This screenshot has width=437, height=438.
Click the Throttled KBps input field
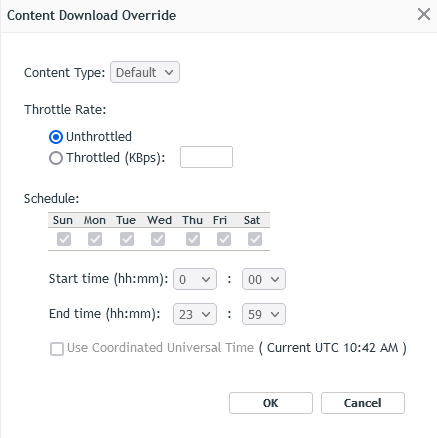[206, 157]
